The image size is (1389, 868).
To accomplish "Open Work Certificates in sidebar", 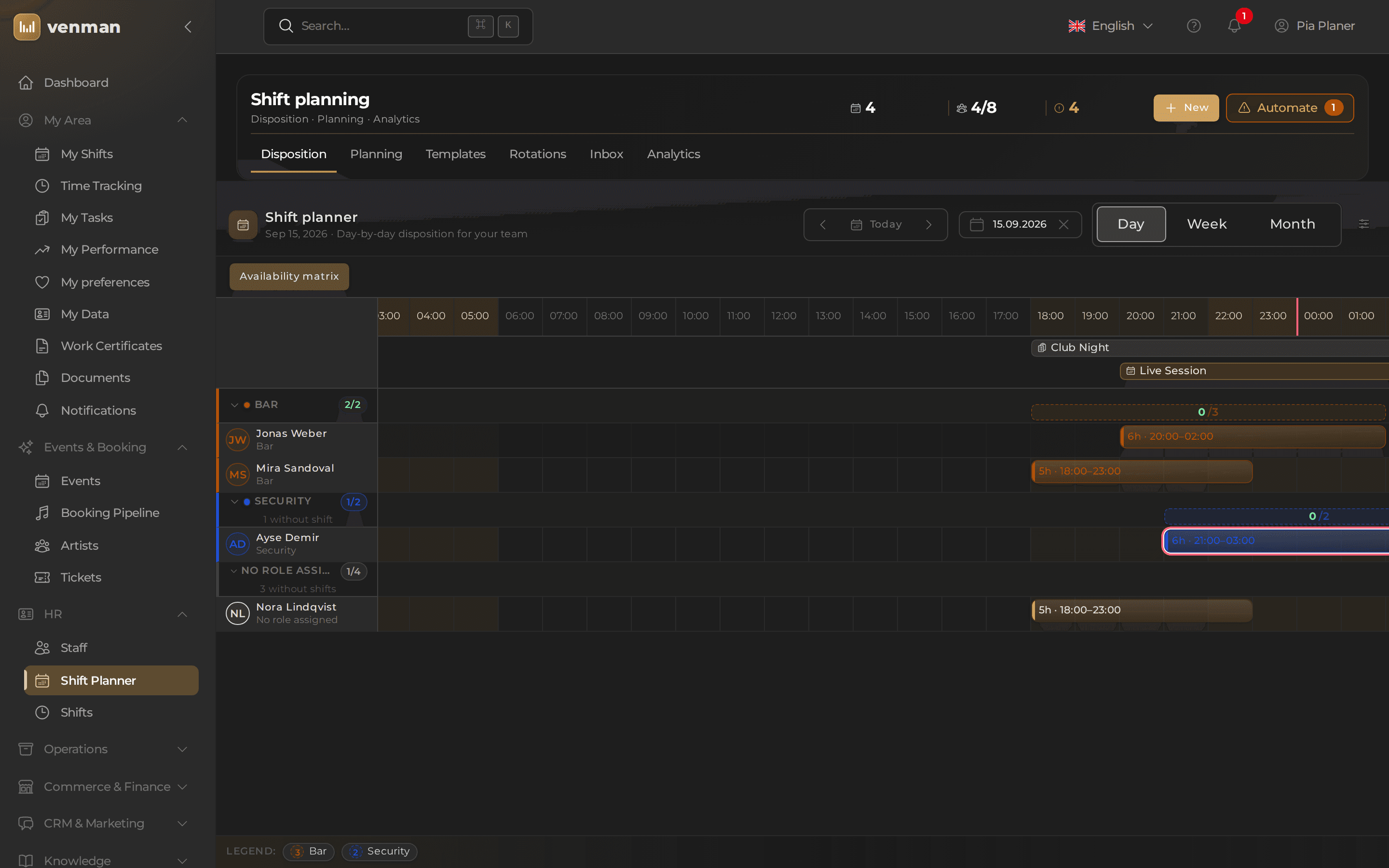I will [112, 346].
